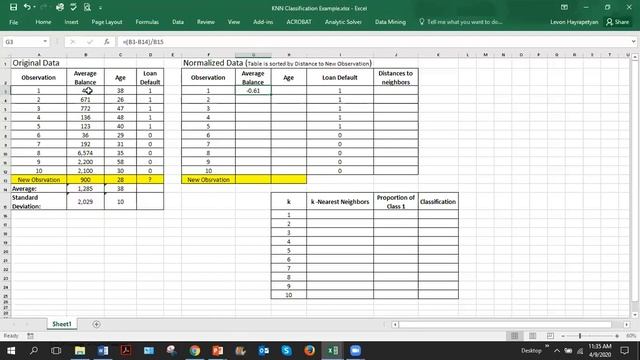Click the Enter checkmark formula button
640x360 pixels.
click(x=89, y=42)
